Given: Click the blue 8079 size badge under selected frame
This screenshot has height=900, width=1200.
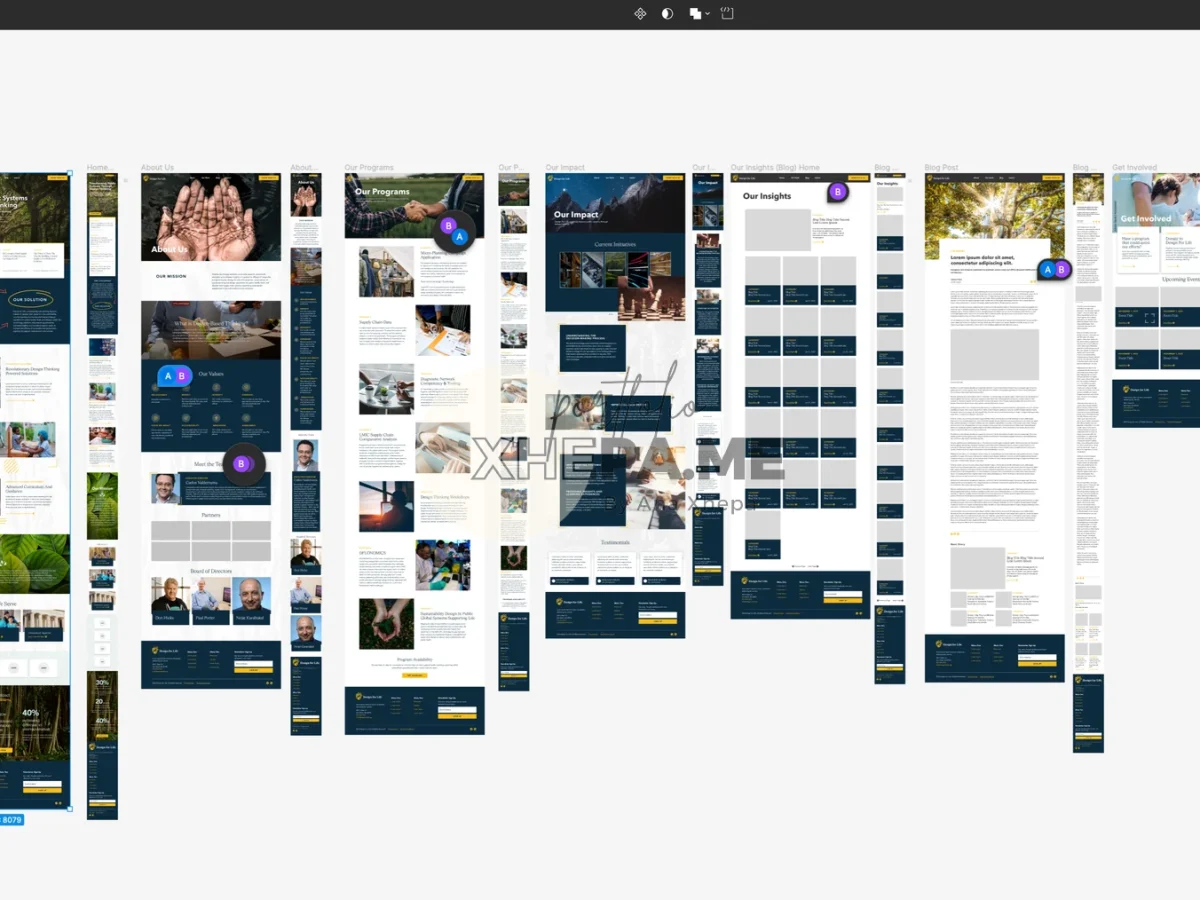Looking at the screenshot, I should pos(11,820).
